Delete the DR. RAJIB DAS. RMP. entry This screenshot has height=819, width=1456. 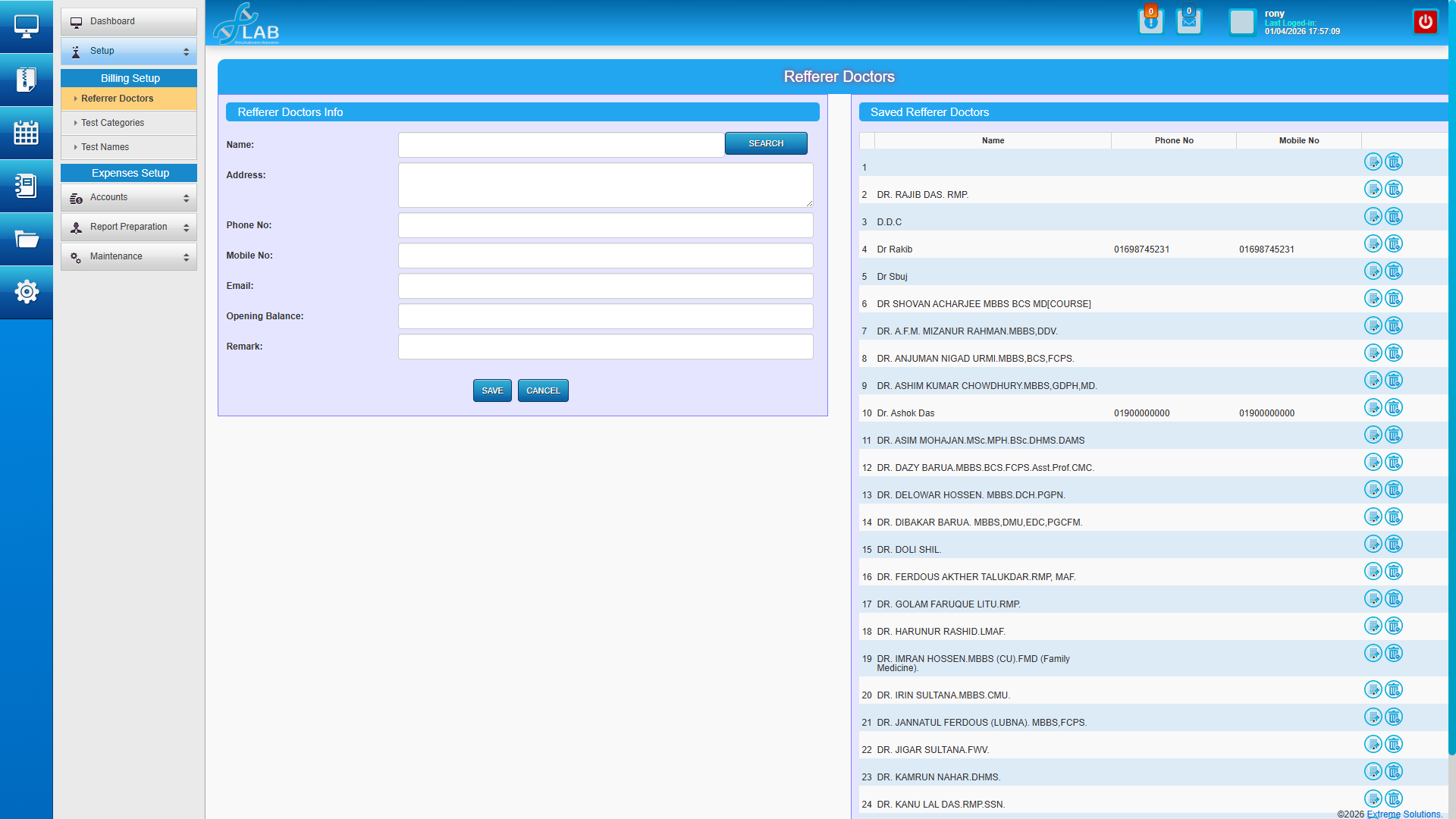pyautogui.click(x=1394, y=189)
